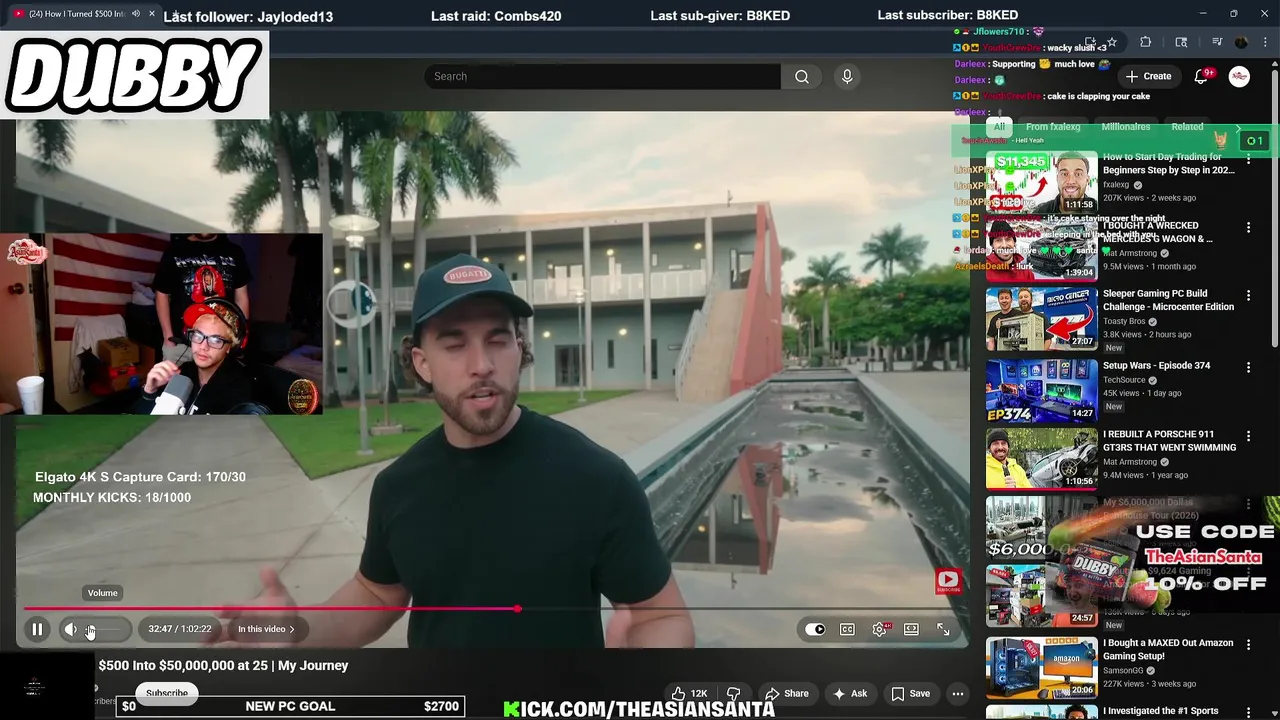
Task: Toggle the autoplay switch
Action: [815, 629]
